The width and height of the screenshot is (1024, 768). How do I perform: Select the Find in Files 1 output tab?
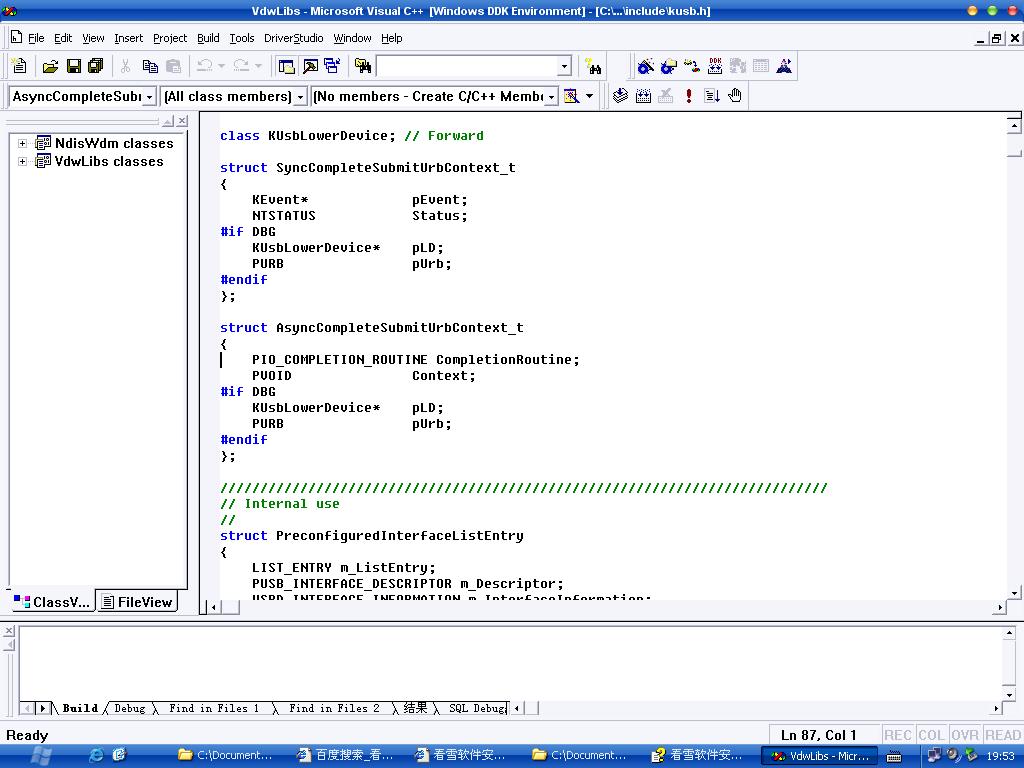point(213,708)
